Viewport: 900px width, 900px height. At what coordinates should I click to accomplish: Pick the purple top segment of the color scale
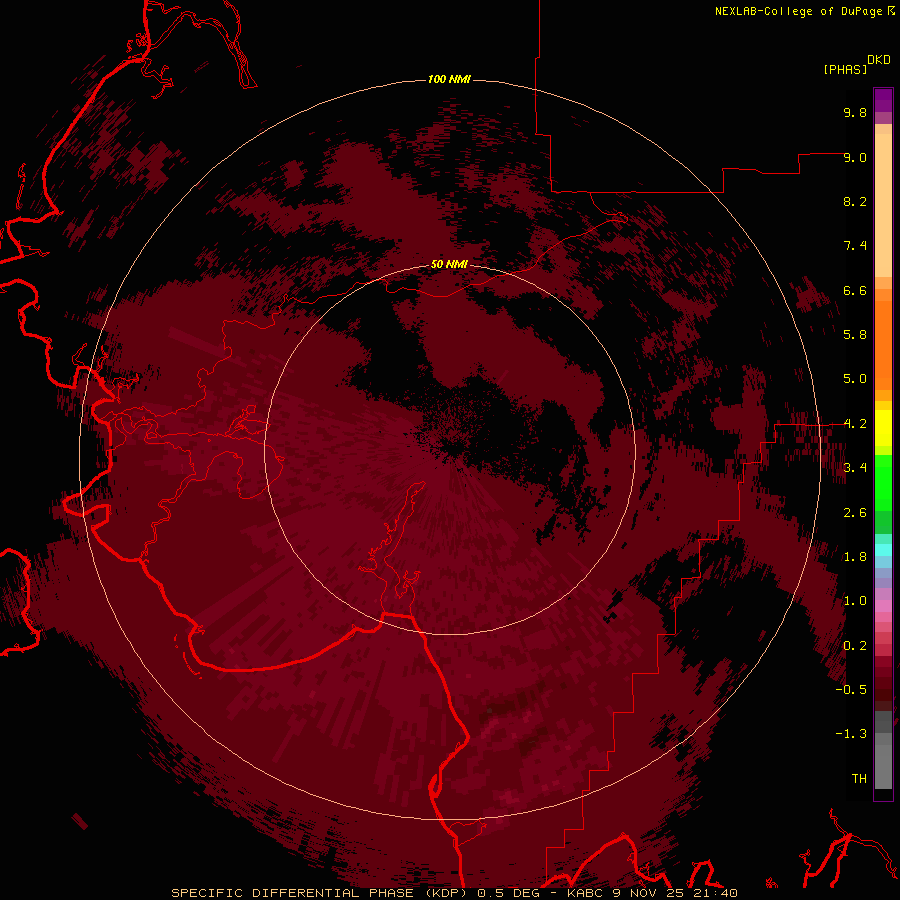tap(883, 100)
